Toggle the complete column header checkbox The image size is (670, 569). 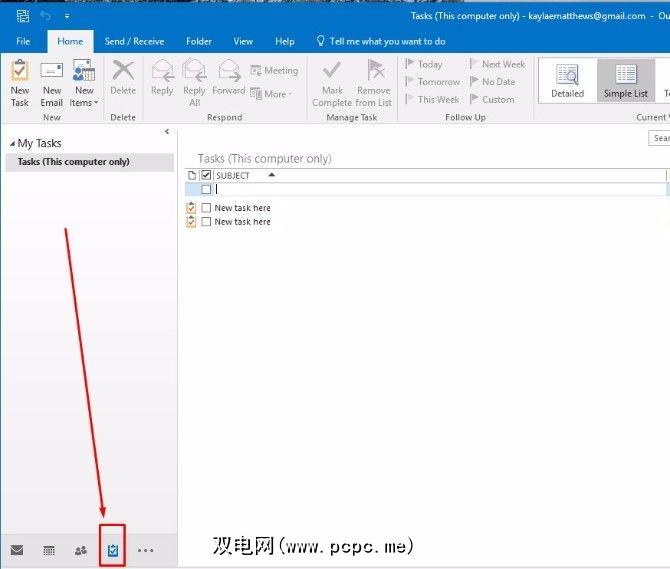[x=206, y=175]
